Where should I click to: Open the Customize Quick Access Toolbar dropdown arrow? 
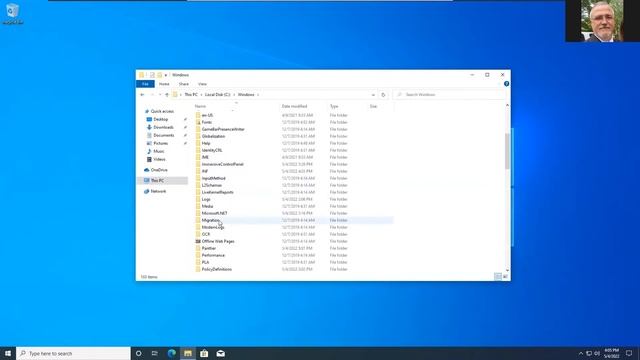pos(166,75)
